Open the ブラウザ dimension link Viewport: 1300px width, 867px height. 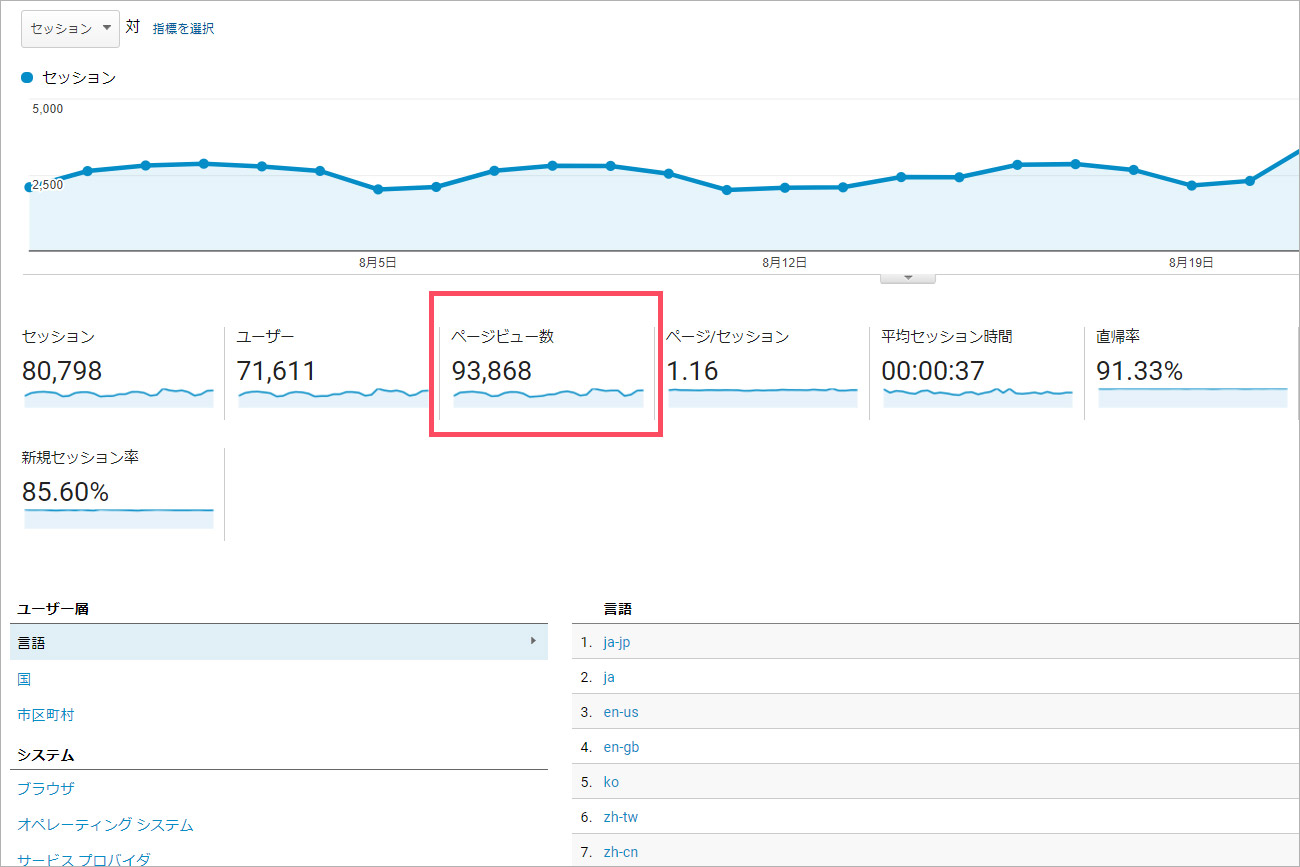point(46,789)
